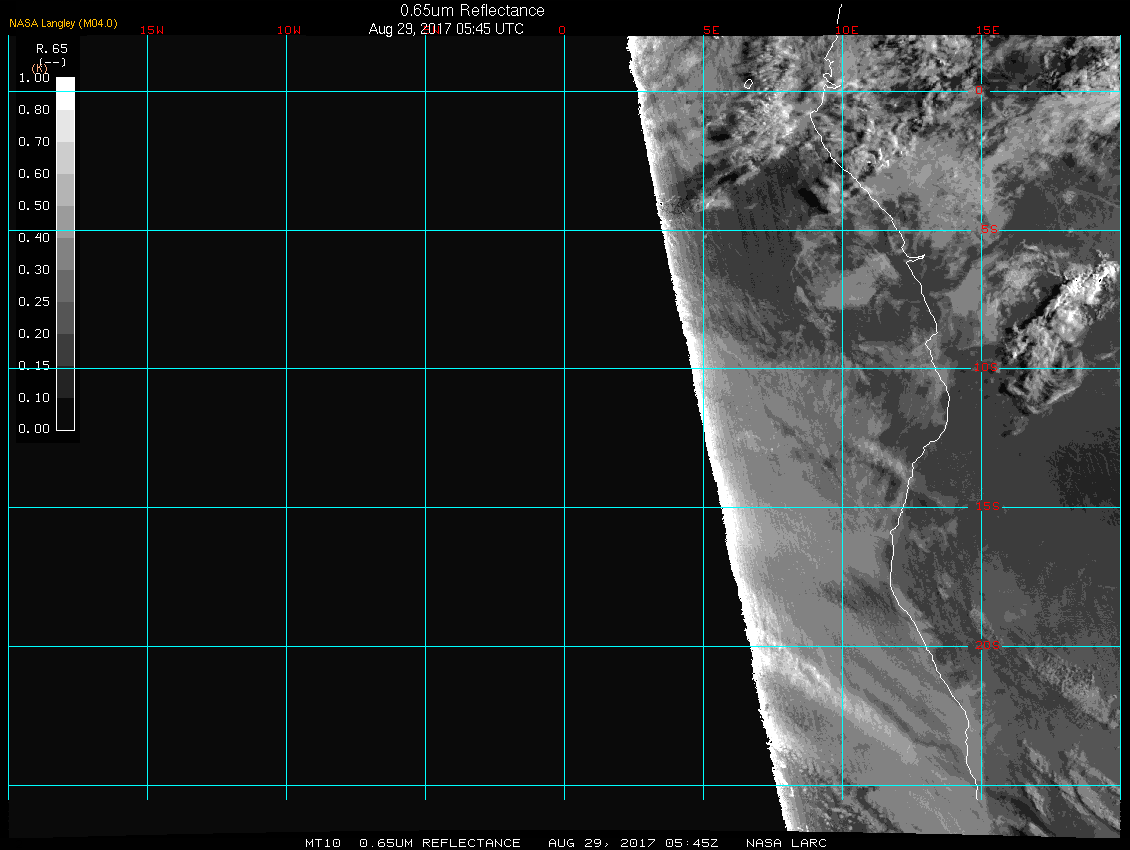Click the 0.30 color bar value

pos(34,270)
